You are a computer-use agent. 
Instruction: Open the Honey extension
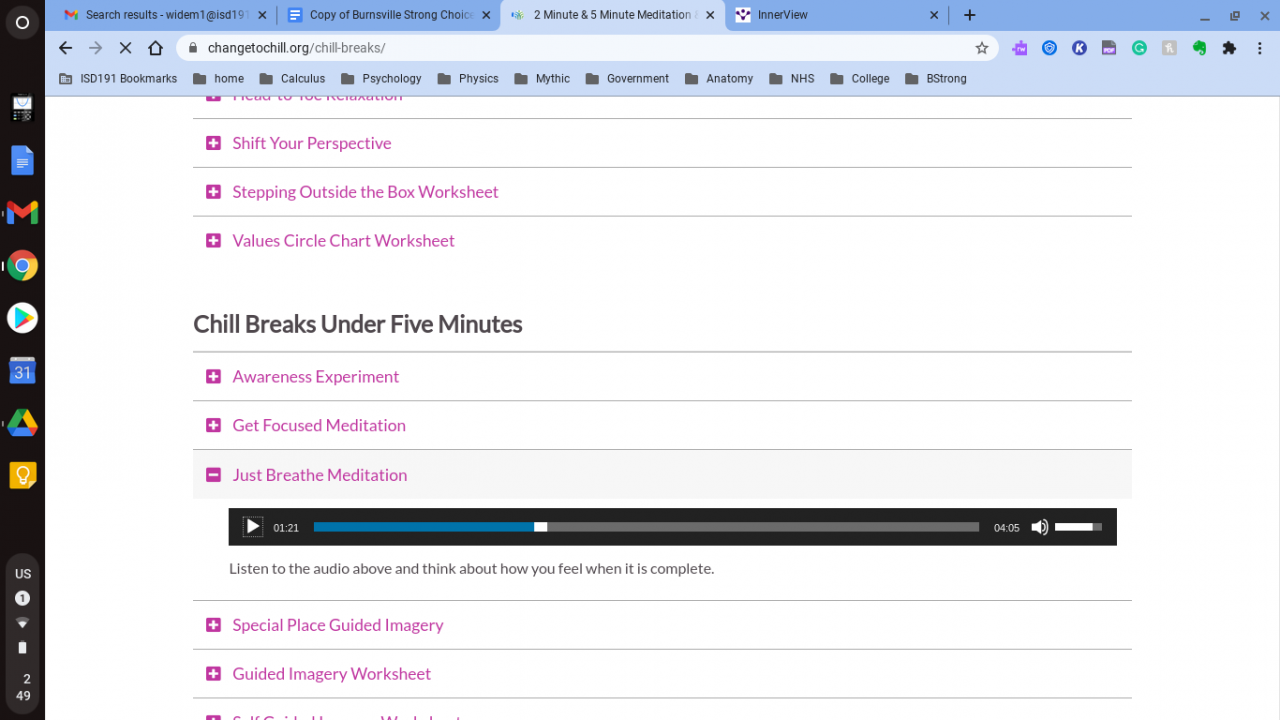(x=1169, y=48)
